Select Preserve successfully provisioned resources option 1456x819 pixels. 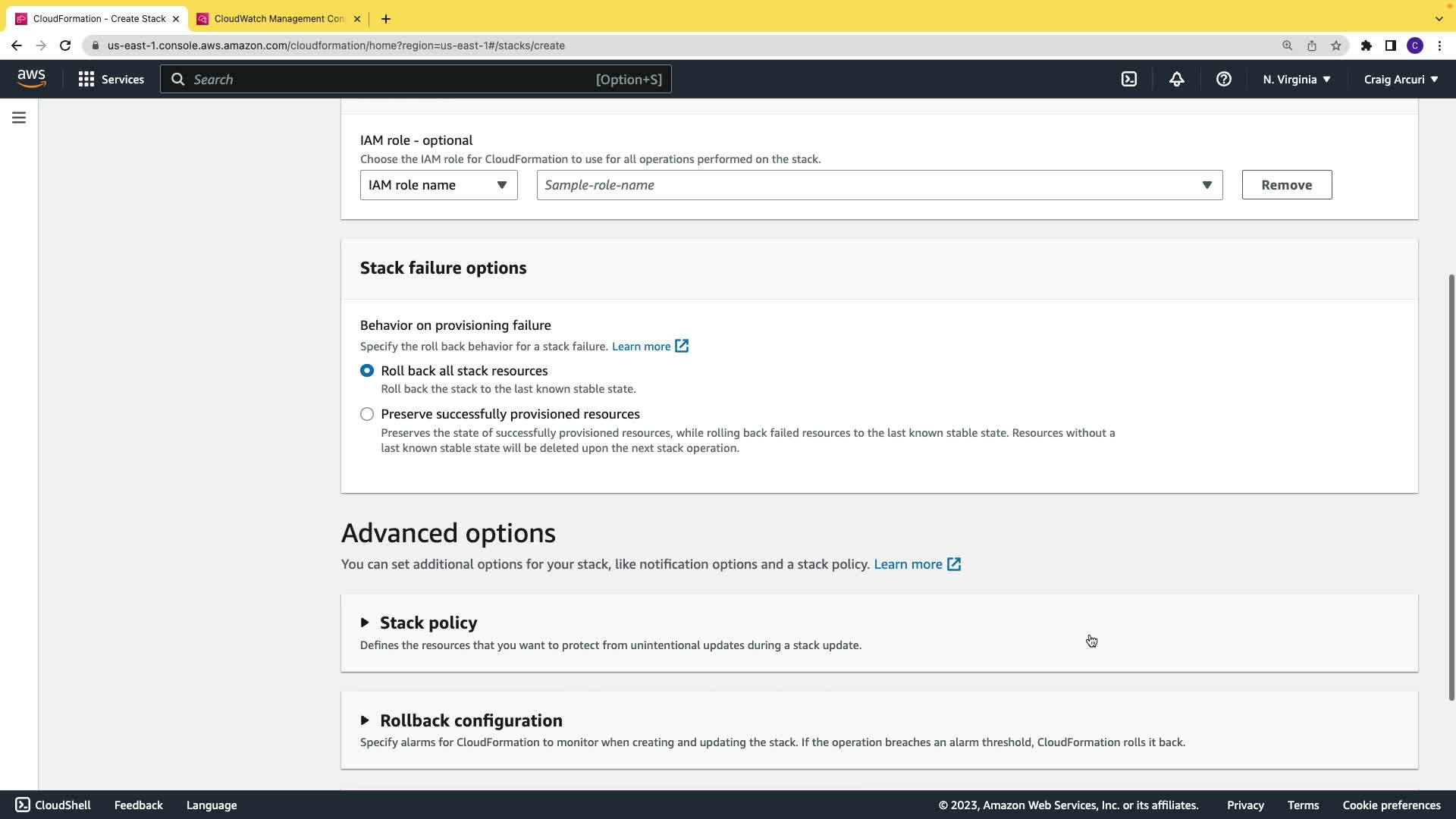(367, 414)
